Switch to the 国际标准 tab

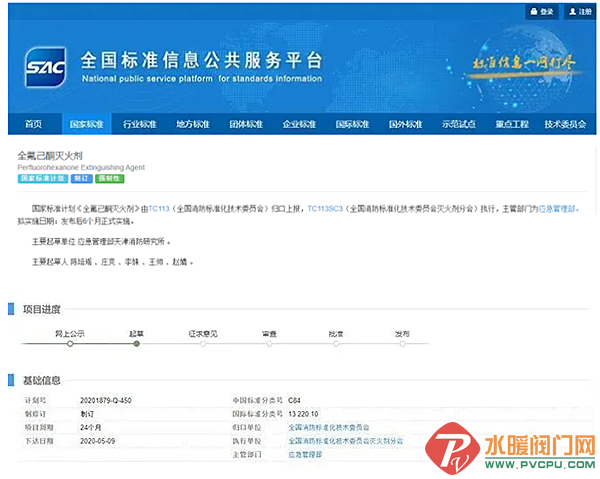tap(352, 124)
